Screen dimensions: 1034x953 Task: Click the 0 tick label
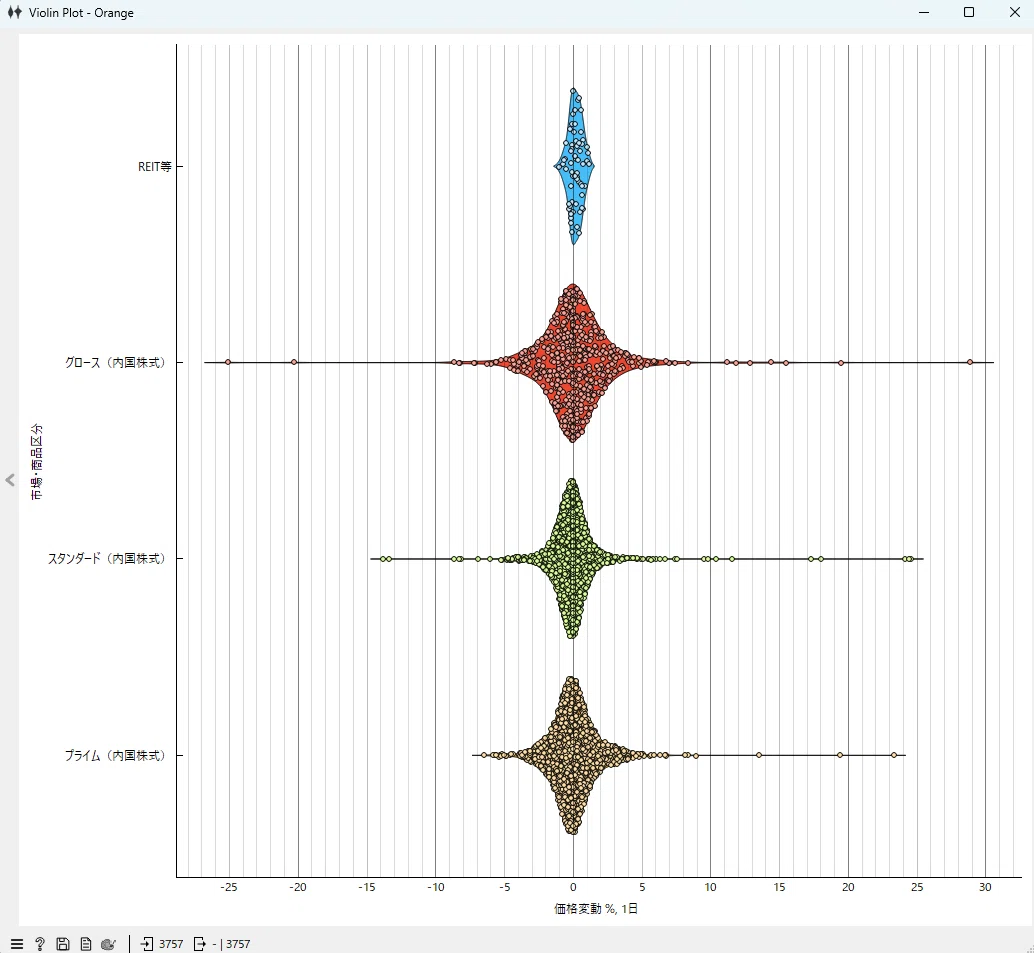click(x=573, y=887)
